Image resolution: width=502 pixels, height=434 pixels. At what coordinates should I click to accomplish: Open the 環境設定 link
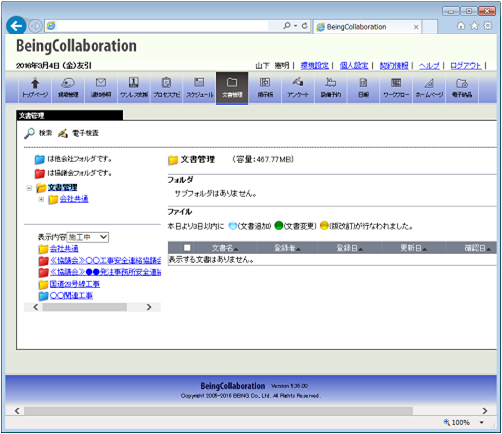pos(314,66)
